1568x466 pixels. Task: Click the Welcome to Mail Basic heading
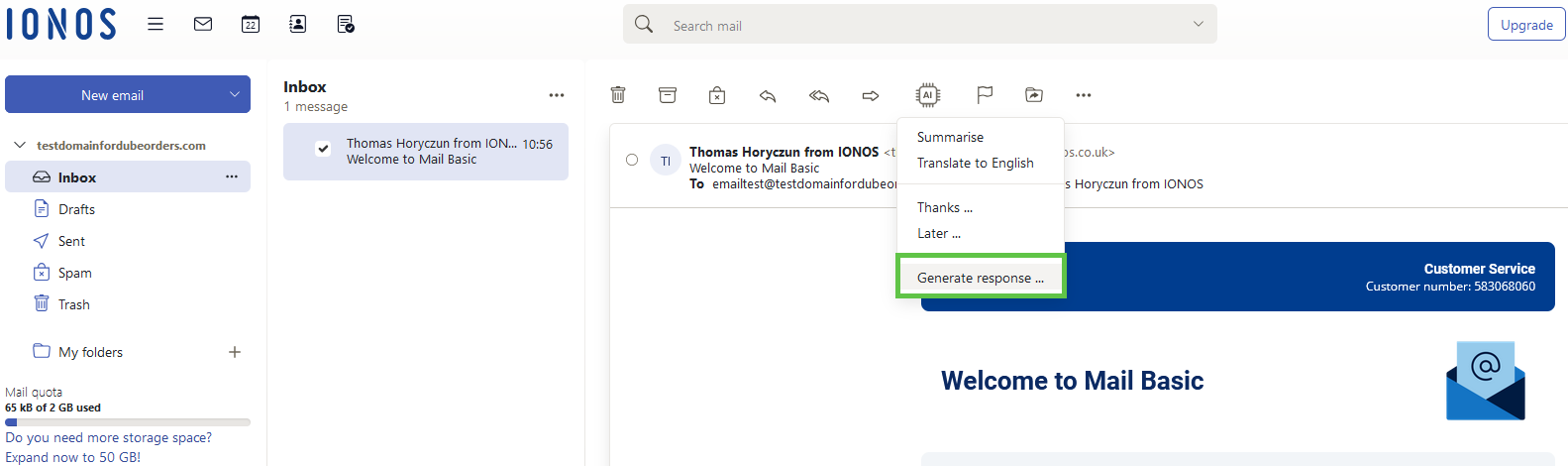pyautogui.click(x=1072, y=381)
